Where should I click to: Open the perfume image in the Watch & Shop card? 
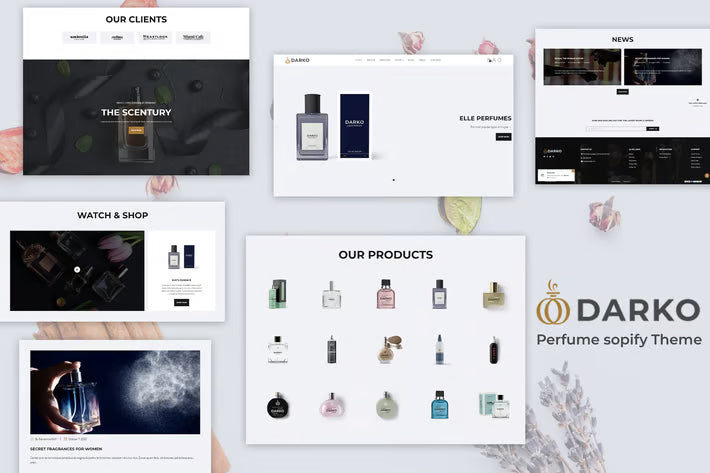182,256
